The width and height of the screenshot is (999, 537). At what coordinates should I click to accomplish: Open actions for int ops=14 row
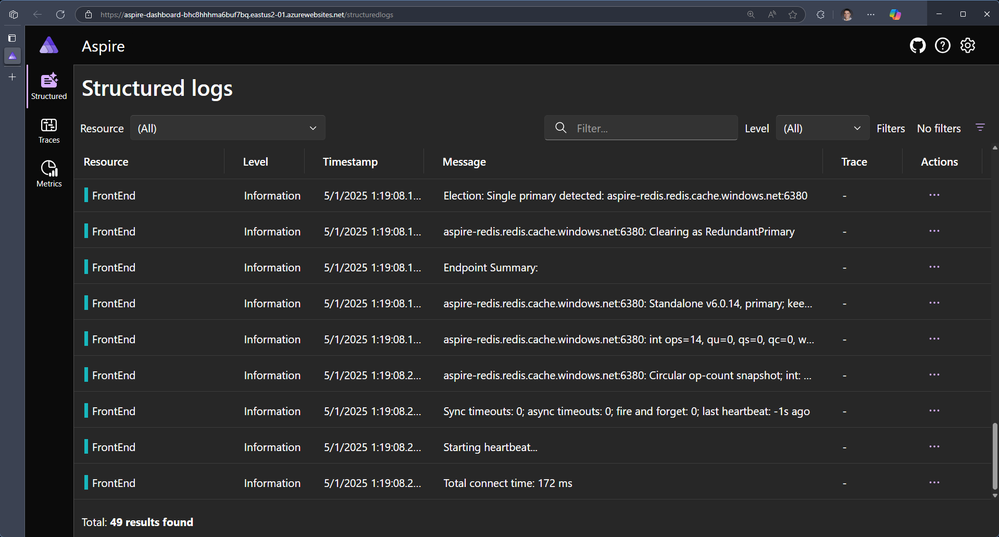coord(934,339)
